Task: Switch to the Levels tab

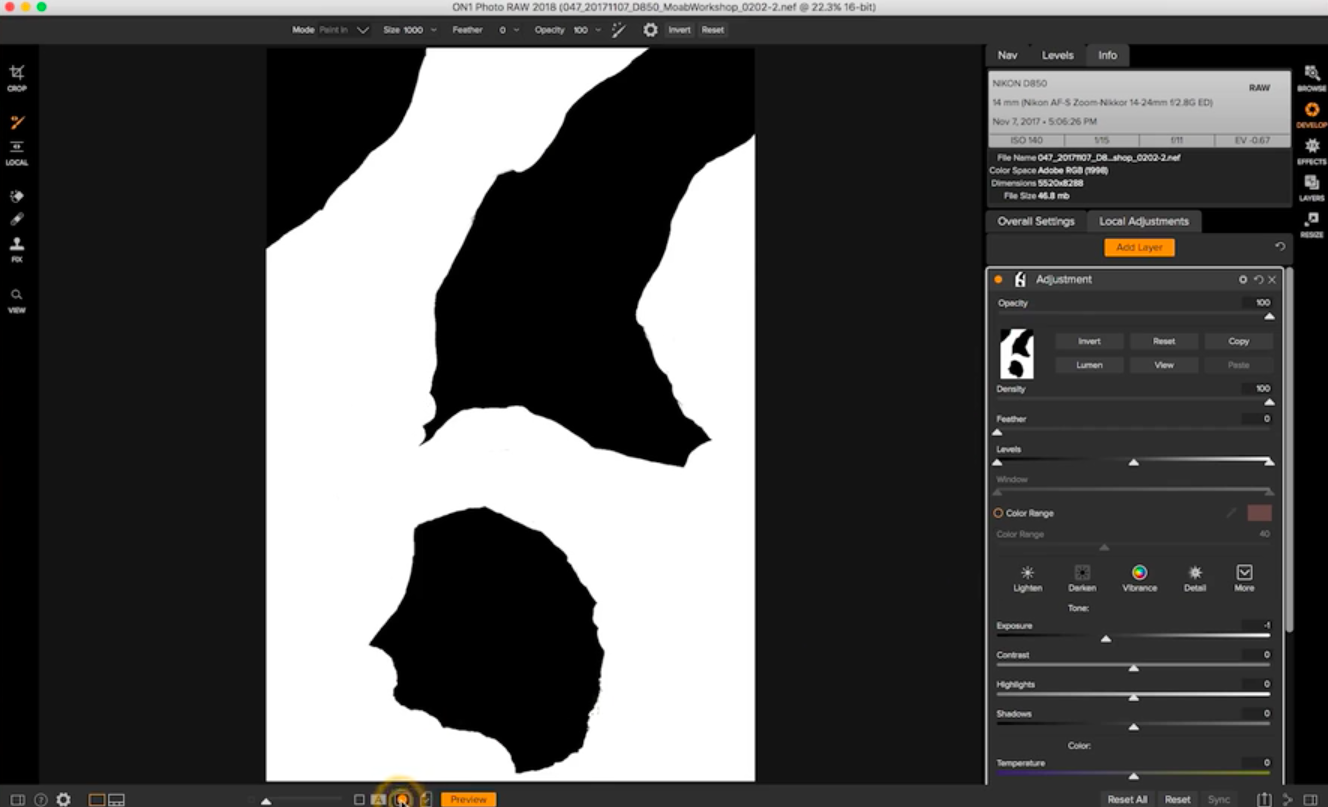Action: click(1057, 55)
